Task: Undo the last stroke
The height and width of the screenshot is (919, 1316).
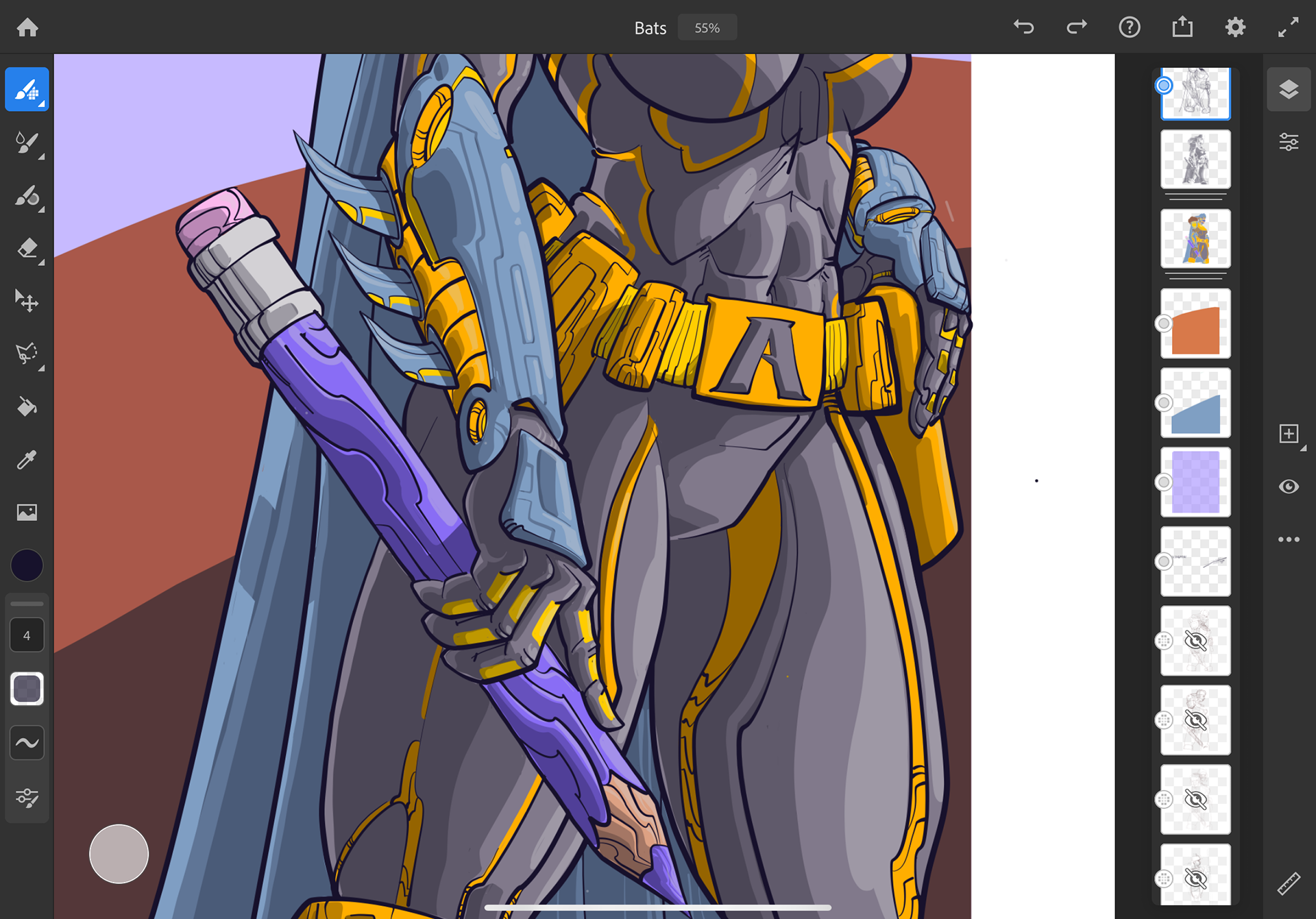Action: pos(1023,27)
